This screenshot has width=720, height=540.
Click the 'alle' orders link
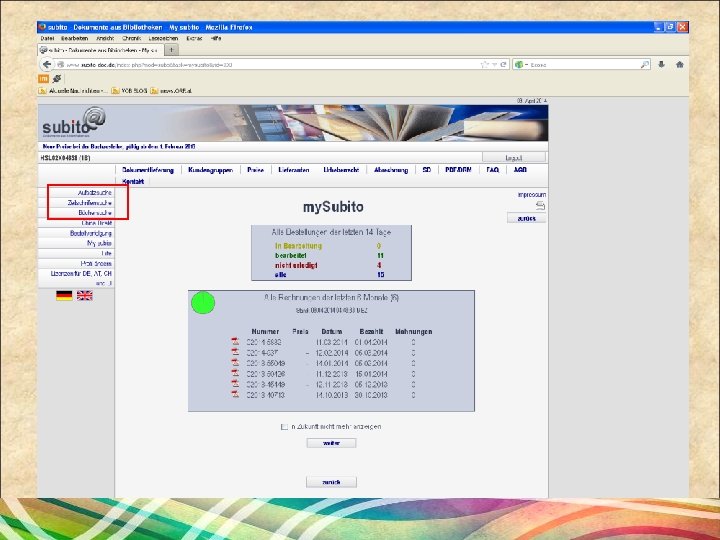pyautogui.click(x=281, y=275)
